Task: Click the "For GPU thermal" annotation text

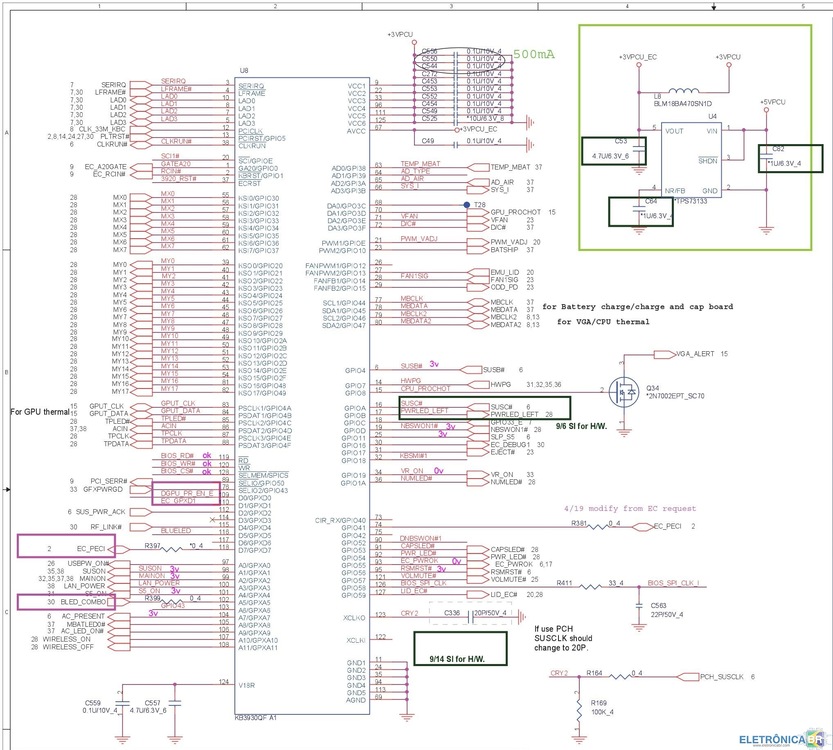Action: point(40,412)
